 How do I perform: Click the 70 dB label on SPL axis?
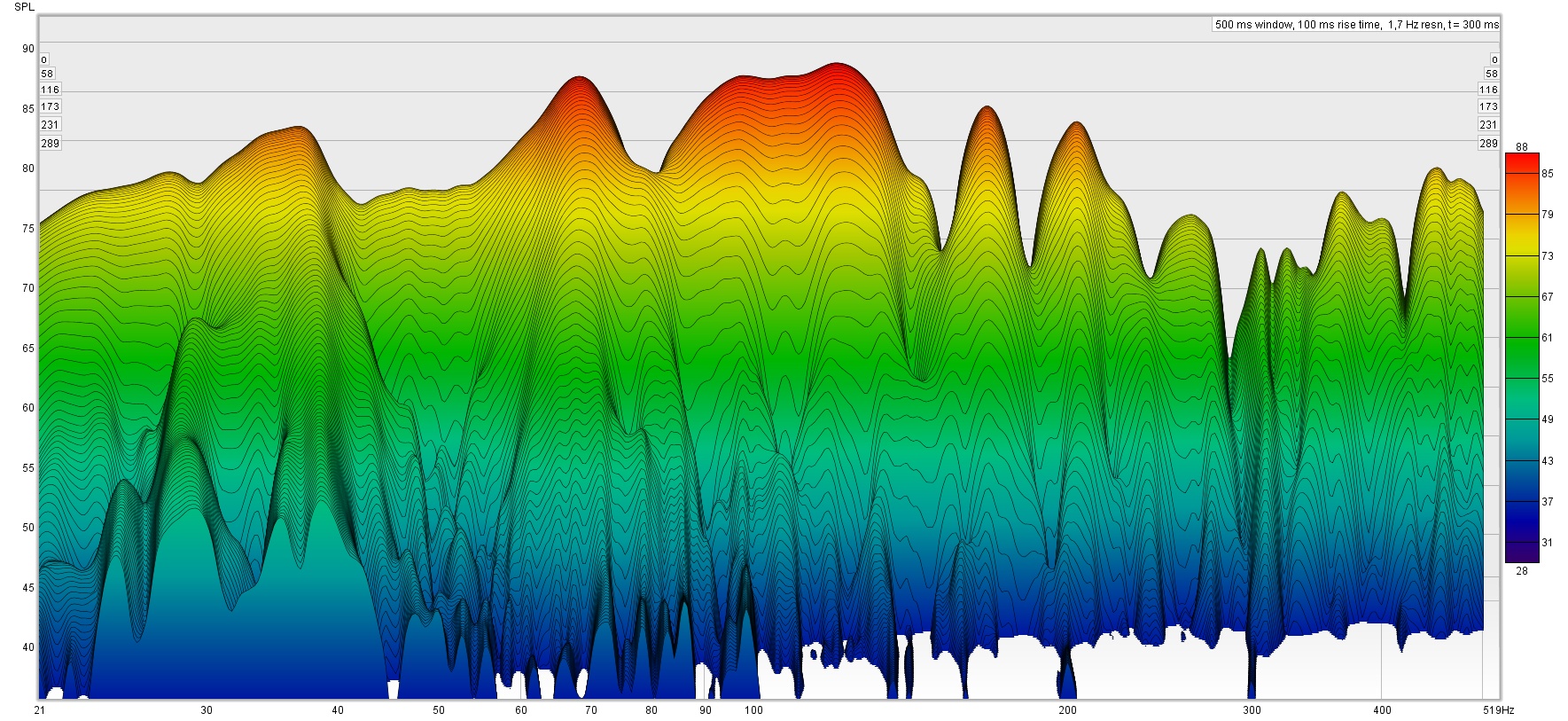[x=28, y=288]
